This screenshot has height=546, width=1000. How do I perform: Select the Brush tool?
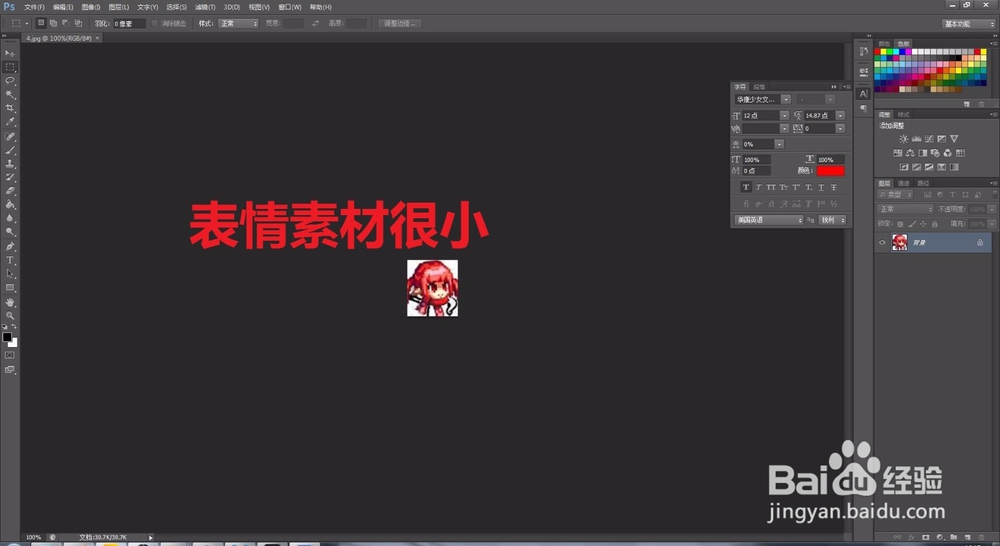[x=10, y=151]
